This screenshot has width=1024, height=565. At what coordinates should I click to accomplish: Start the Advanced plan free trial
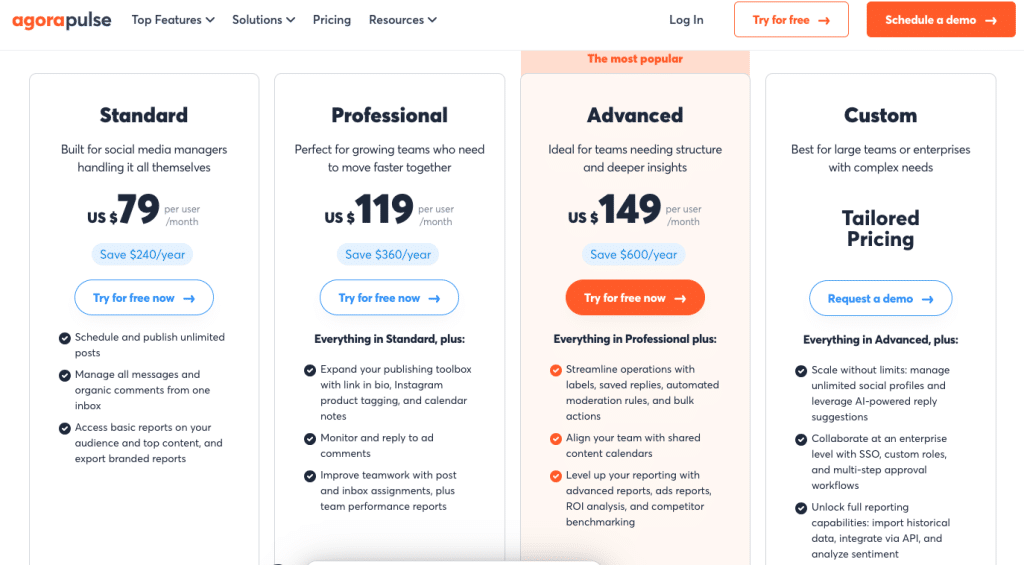(635, 298)
